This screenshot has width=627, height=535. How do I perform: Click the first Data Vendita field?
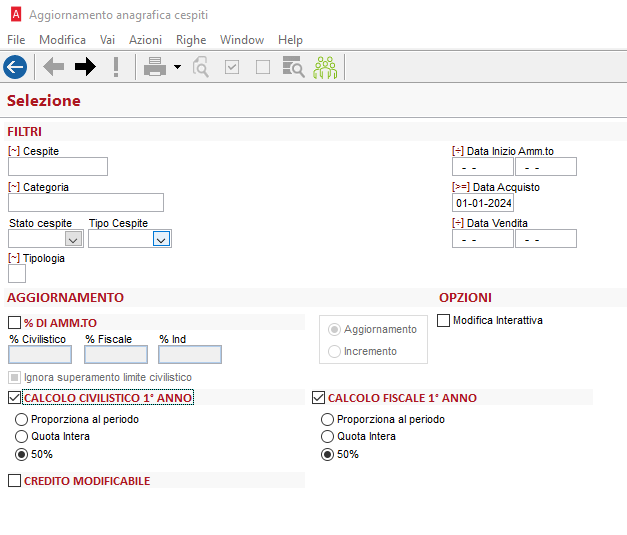point(483,239)
